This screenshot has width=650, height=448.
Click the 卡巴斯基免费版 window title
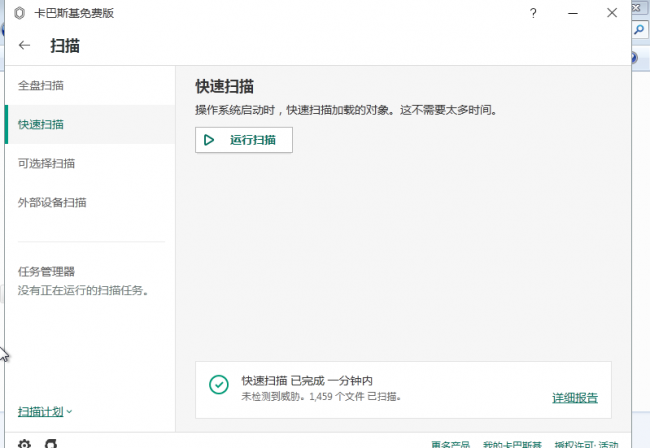[74, 13]
